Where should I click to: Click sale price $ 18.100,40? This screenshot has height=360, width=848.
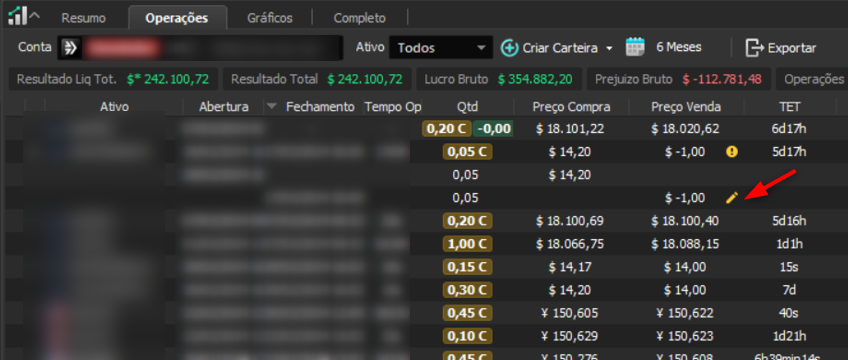click(685, 221)
